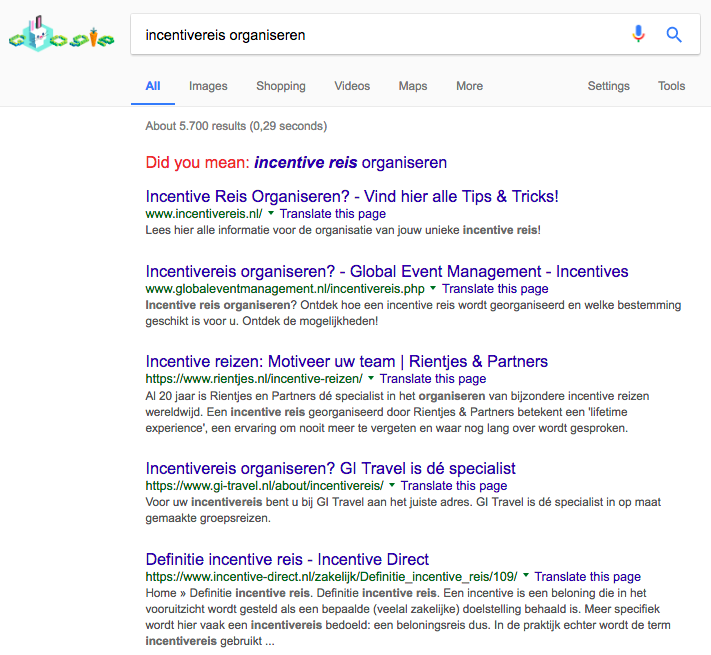Viewport: 711px width, 655px height.
Task: Click snippet 'Ontdek hoe een incentive reis'
Action: [413, 313]
